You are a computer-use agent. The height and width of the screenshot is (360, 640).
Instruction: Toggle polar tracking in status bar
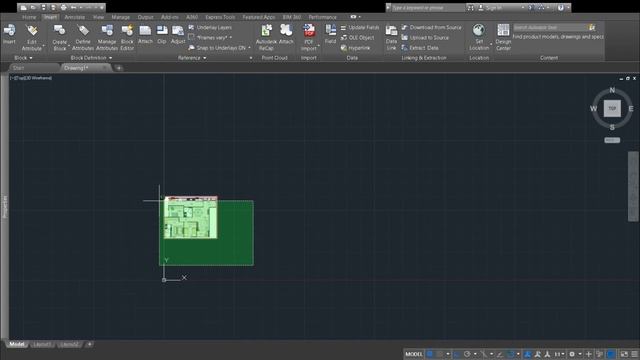click(x=467, y=354)
